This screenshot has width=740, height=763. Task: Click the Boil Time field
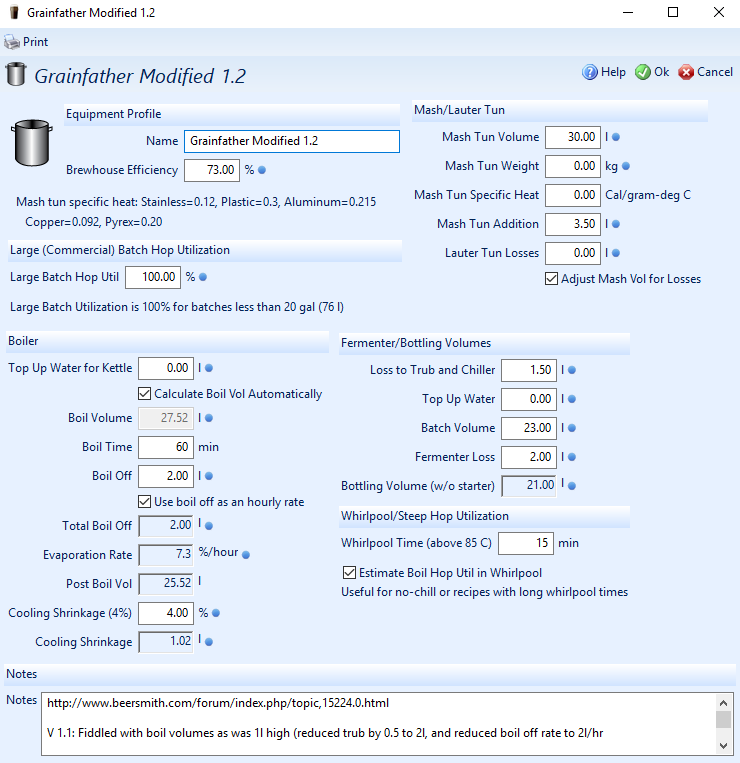pos(166,447)
